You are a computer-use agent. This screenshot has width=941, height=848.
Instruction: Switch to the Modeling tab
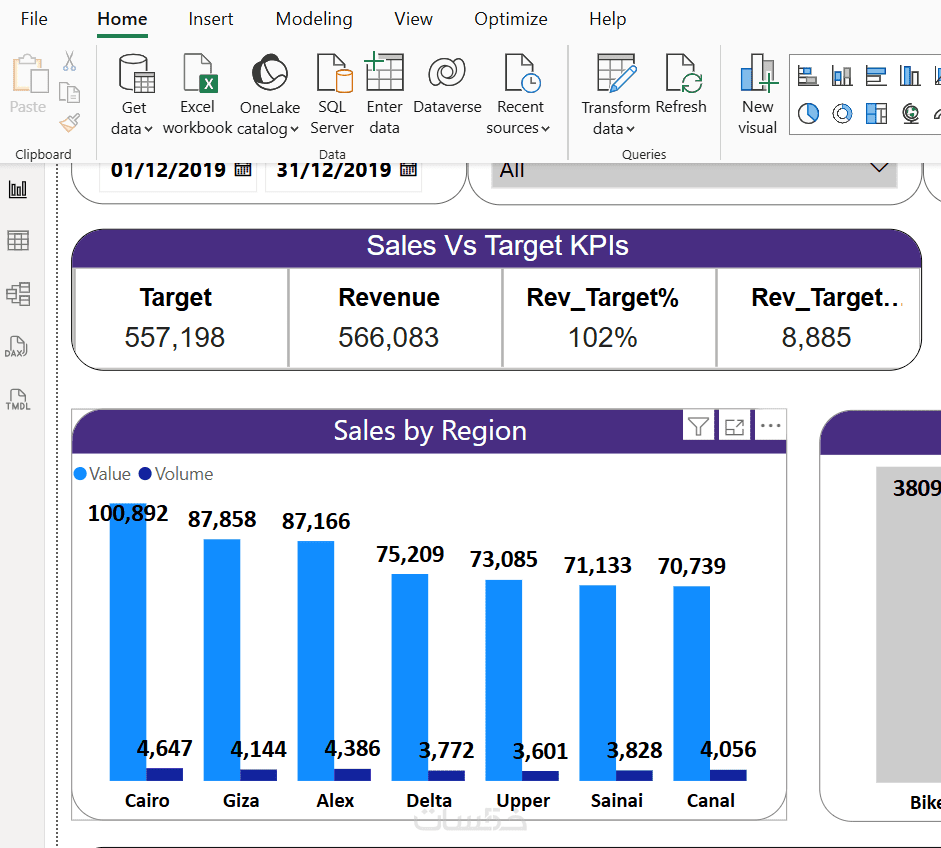[314, 19]
